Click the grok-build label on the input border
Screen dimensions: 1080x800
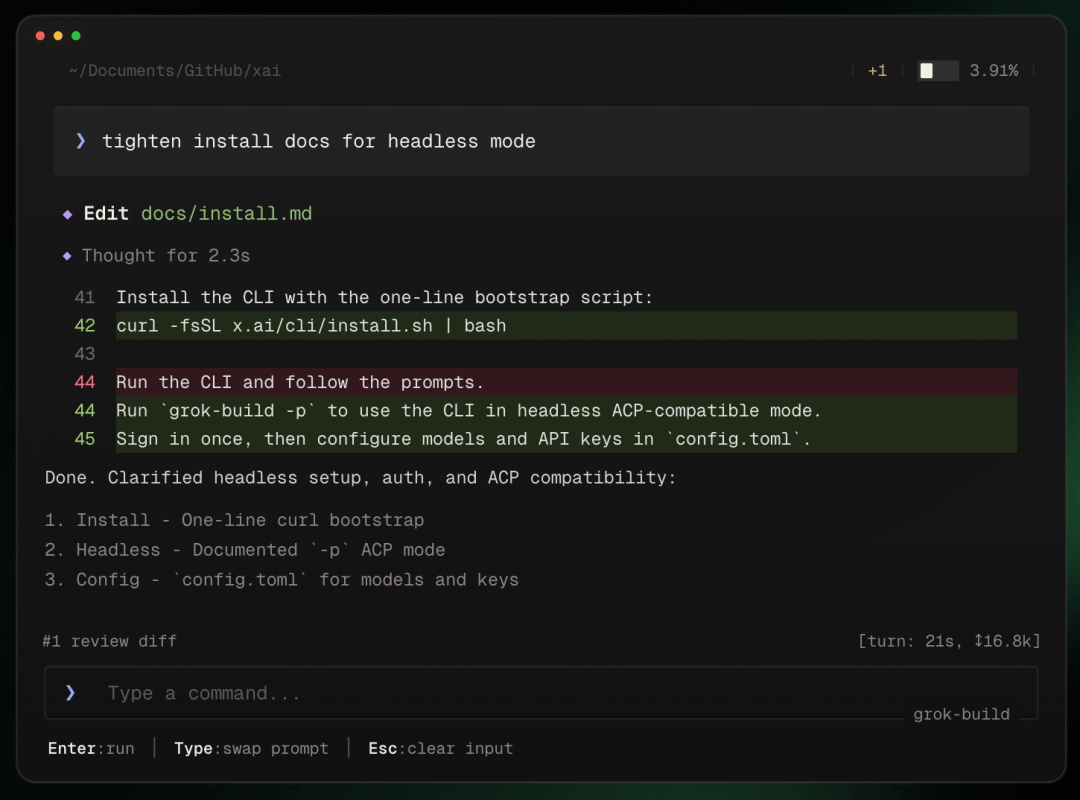click(962, 715)
